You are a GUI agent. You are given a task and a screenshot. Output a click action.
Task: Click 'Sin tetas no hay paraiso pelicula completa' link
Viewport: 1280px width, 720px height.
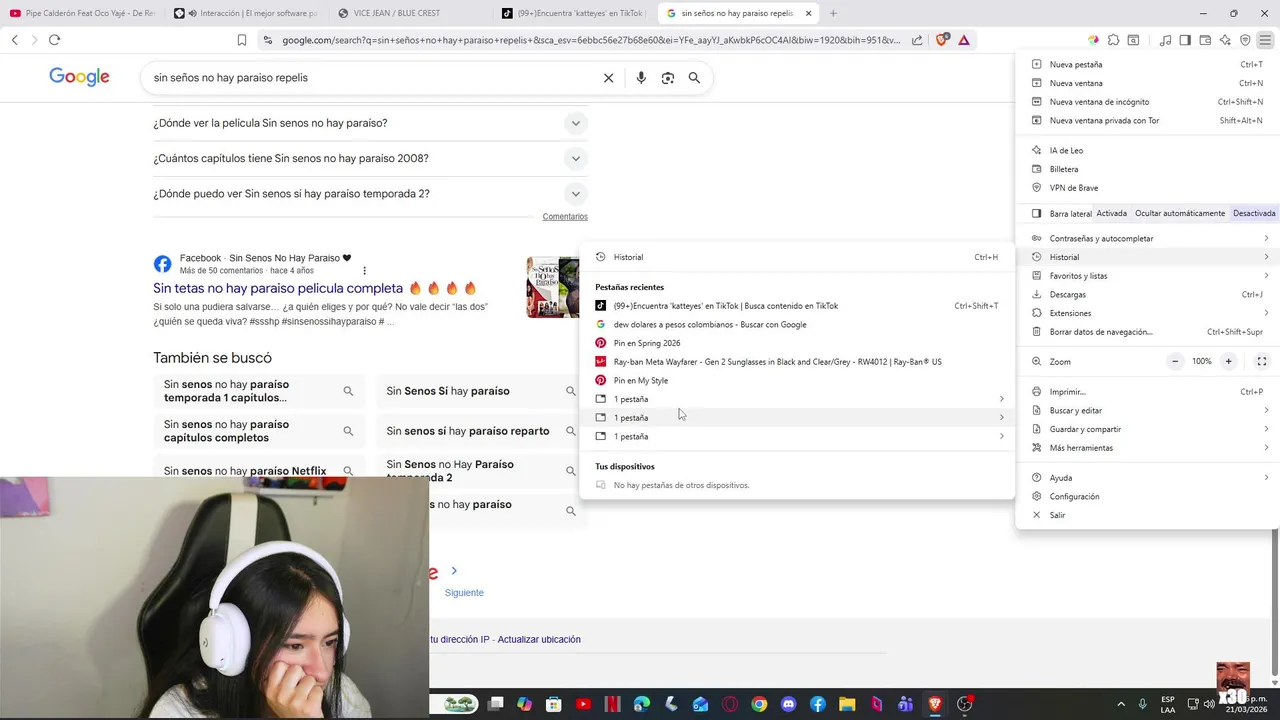278,288
